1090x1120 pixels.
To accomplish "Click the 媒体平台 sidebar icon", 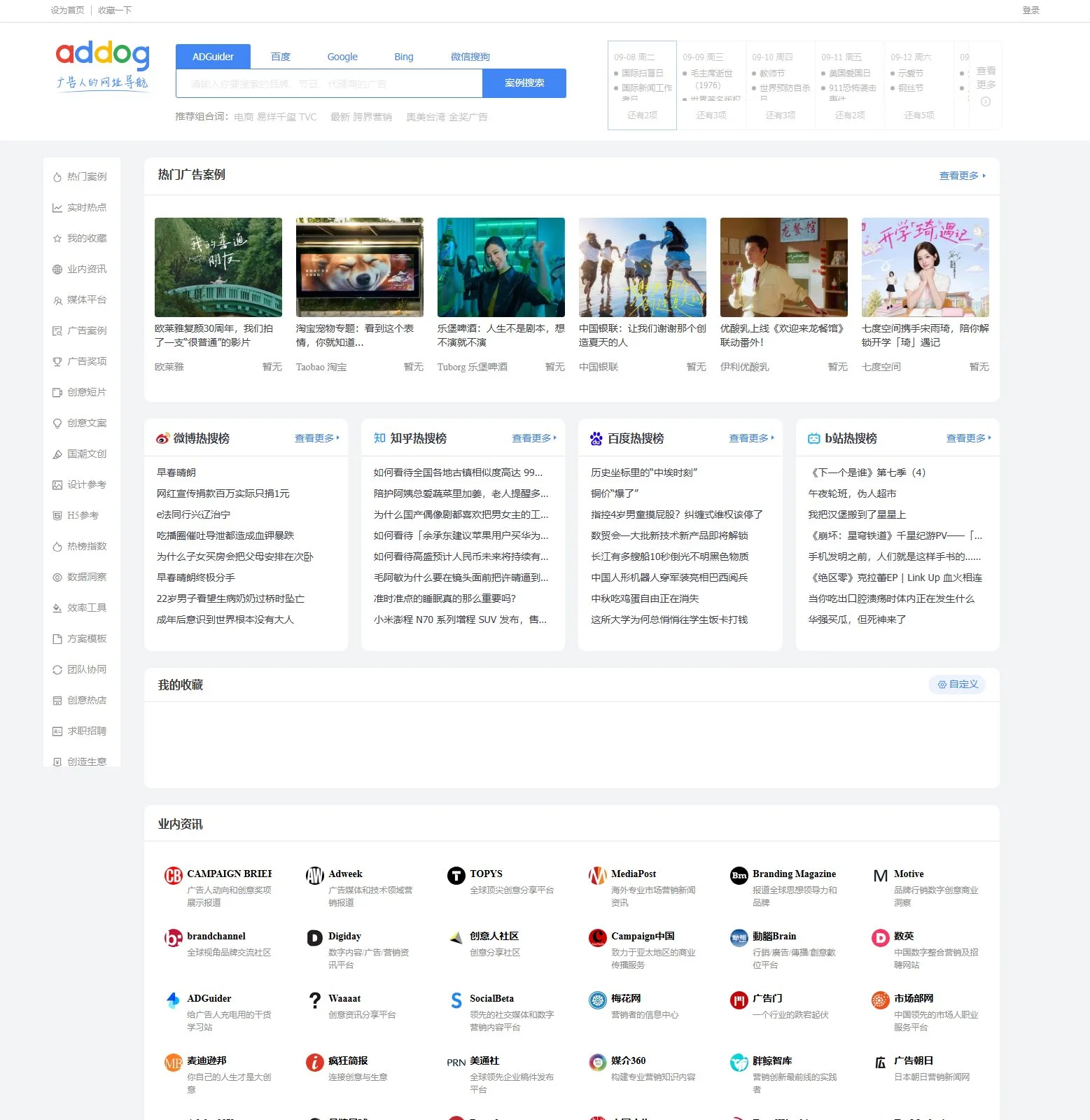I will (x=57, y=300).
